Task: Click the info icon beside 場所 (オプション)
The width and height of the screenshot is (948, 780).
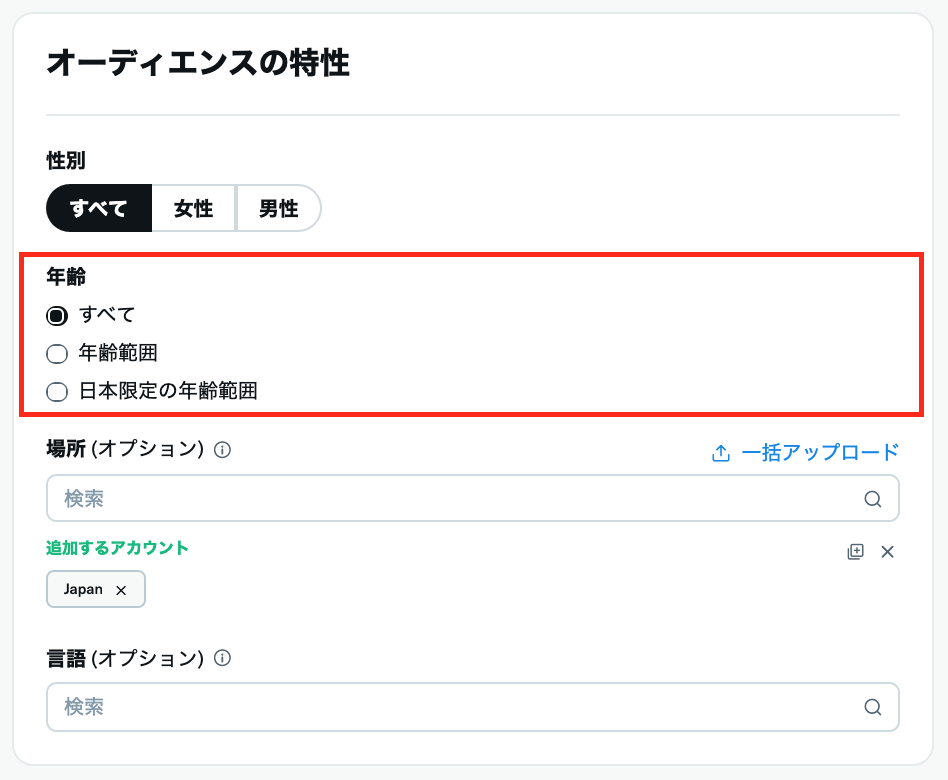Action: (x=223, y=450)
